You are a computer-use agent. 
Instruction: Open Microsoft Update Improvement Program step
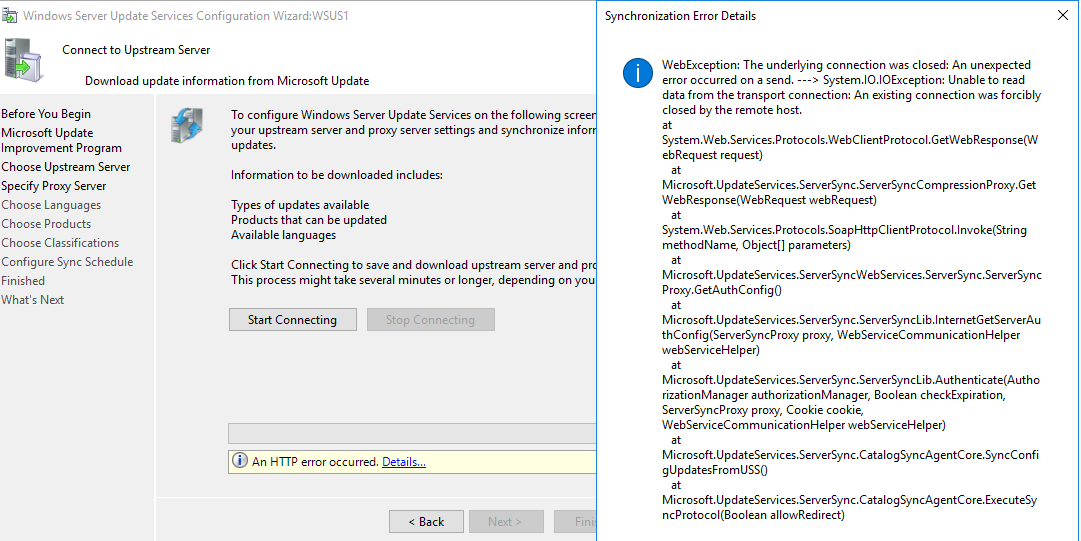click(61, 140)
